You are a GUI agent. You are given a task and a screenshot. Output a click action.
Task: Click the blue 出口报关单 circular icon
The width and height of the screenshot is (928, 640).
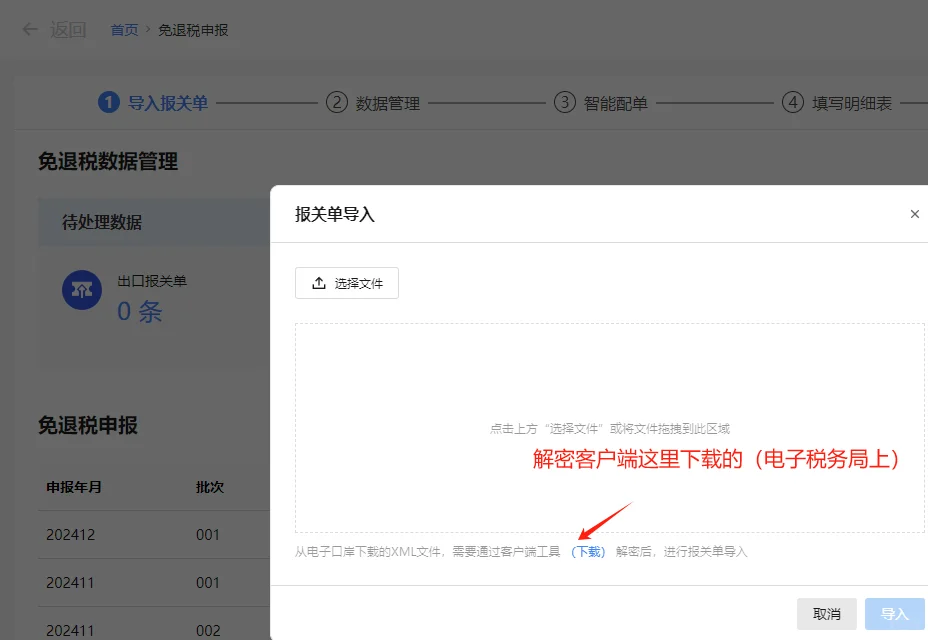coord(81,290)
